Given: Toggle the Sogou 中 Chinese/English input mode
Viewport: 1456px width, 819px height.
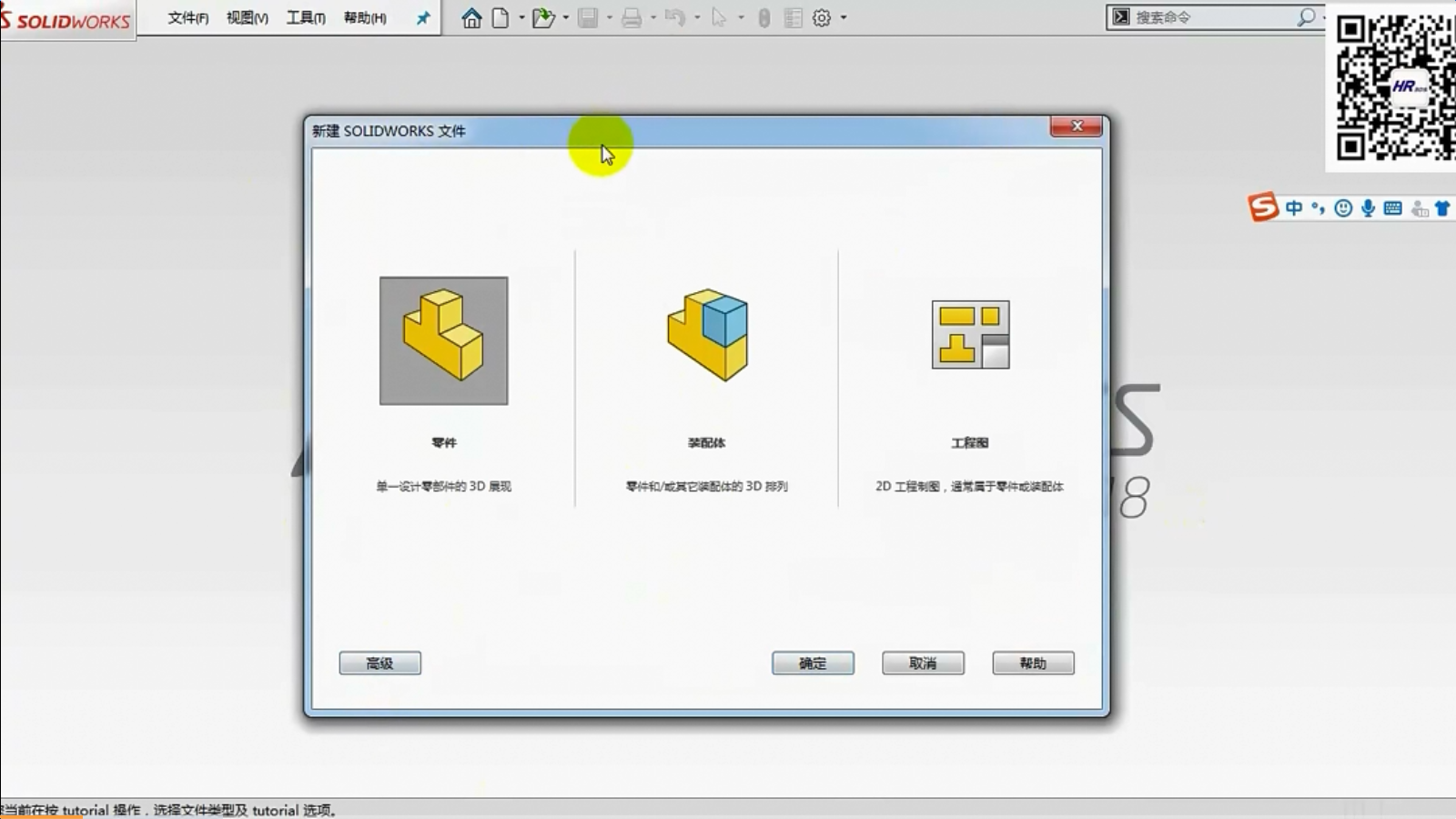Looking at the screenshot, I should click(x=1294, y=208).
